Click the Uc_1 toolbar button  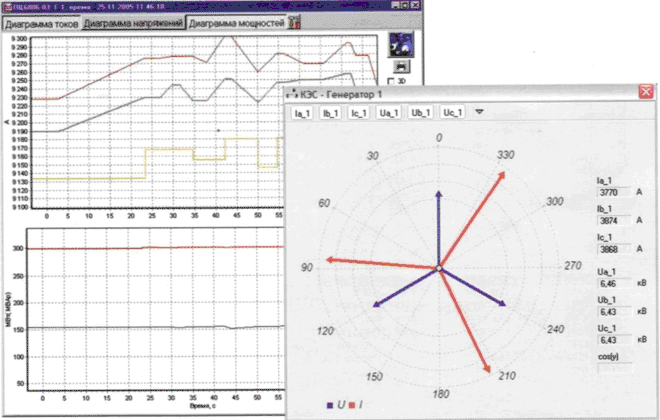tap(452, 113)
